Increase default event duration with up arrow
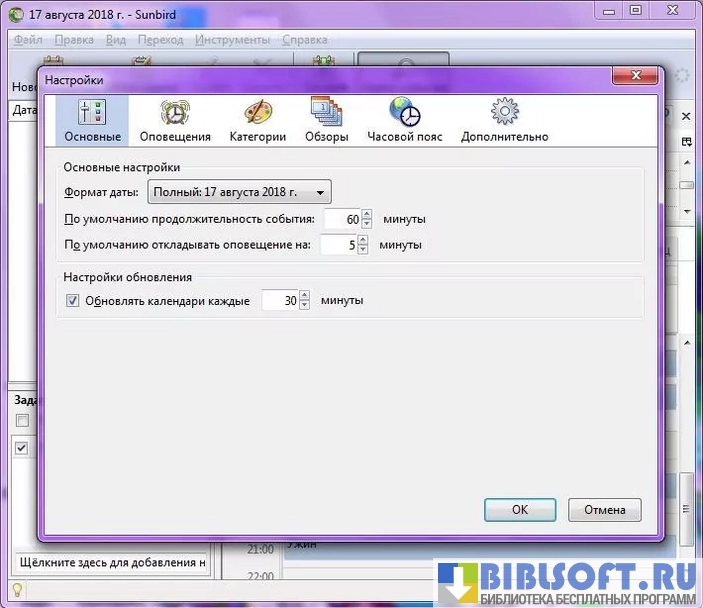 367,214
